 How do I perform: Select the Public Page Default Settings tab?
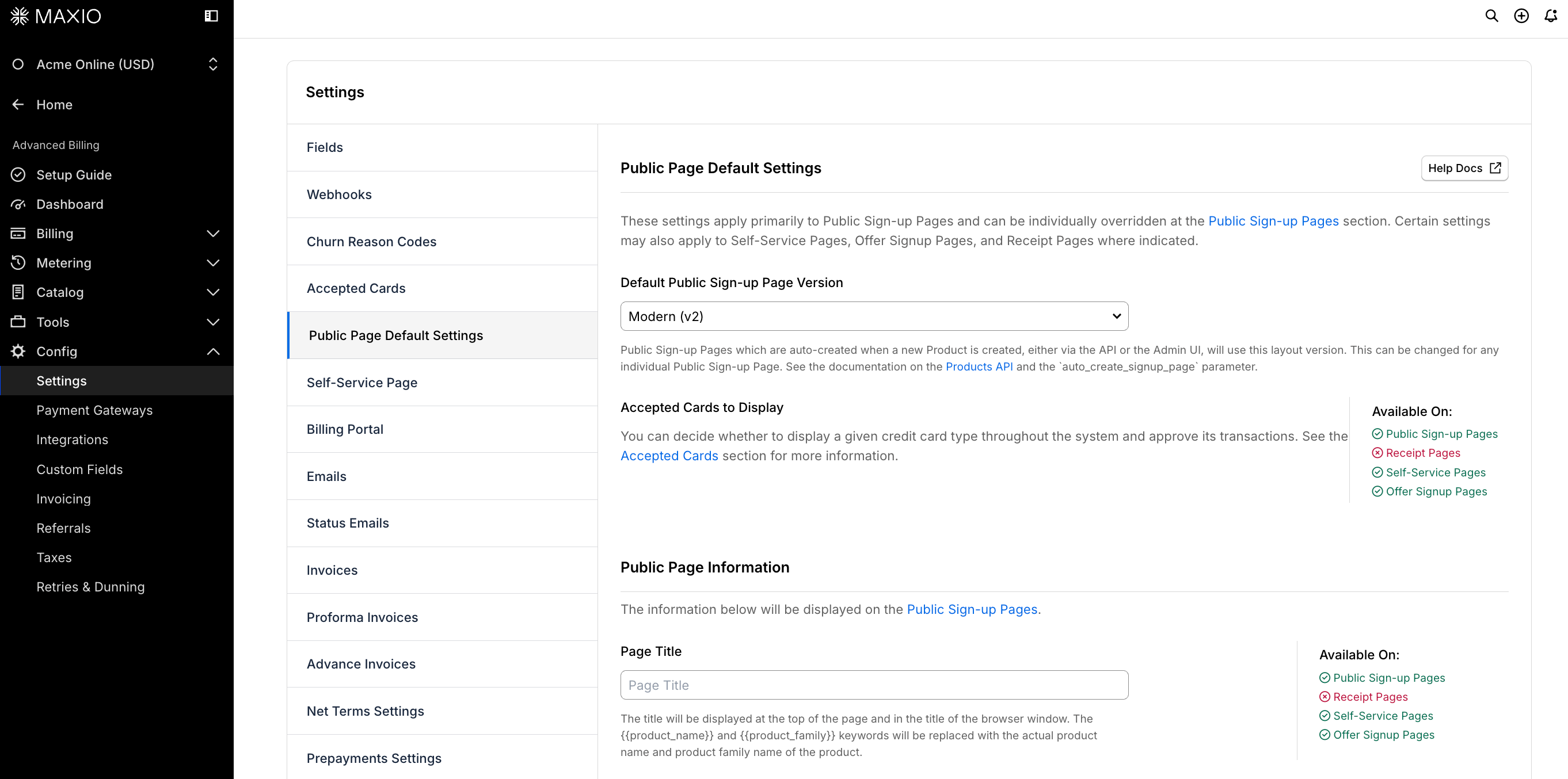[443, 335]
